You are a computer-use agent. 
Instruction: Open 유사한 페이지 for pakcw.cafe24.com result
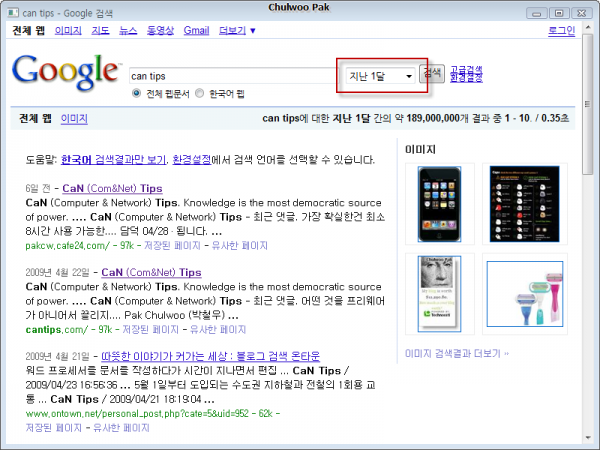click(x=240, y=245)
